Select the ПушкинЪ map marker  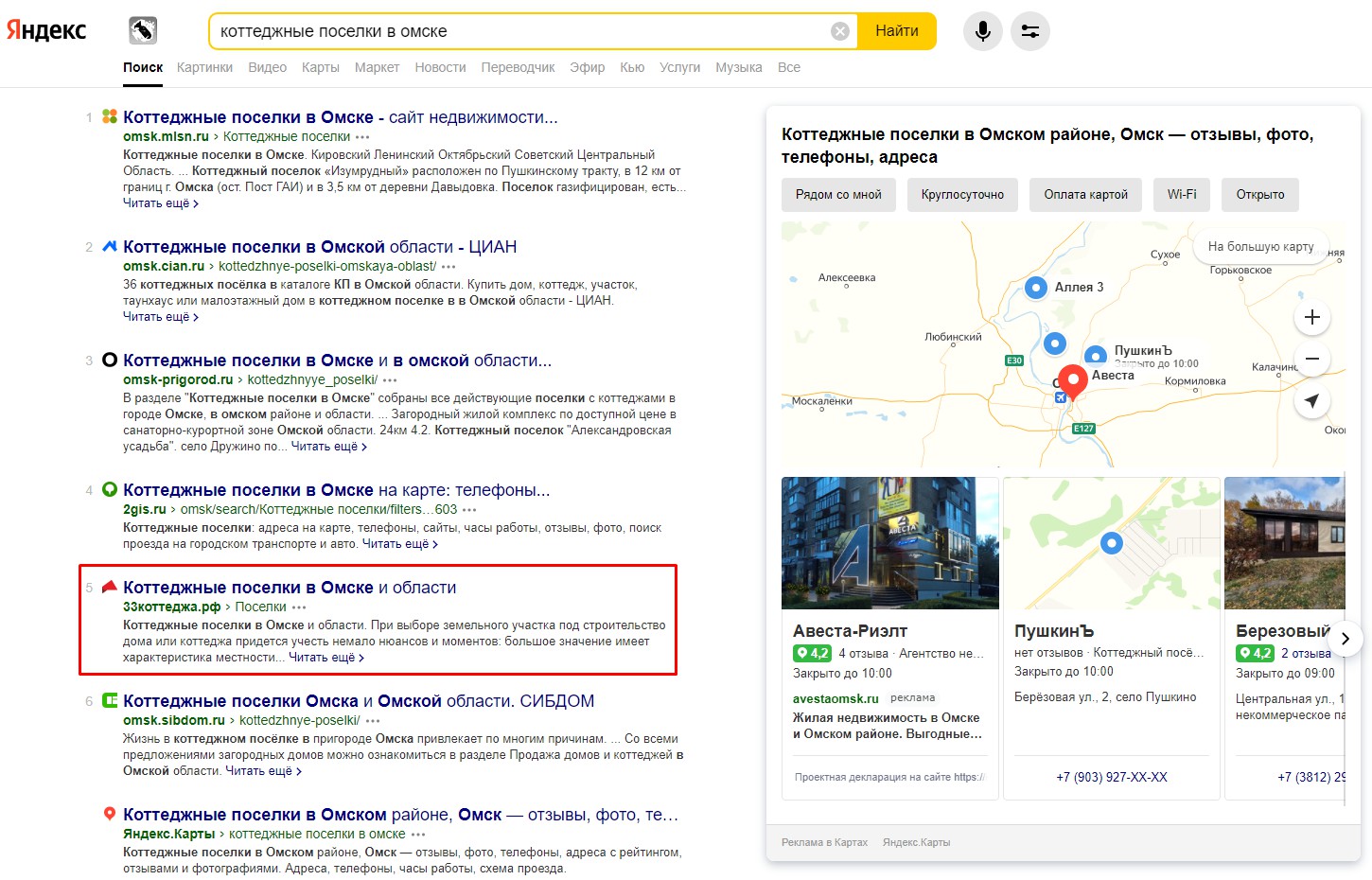coord(1095,356)
